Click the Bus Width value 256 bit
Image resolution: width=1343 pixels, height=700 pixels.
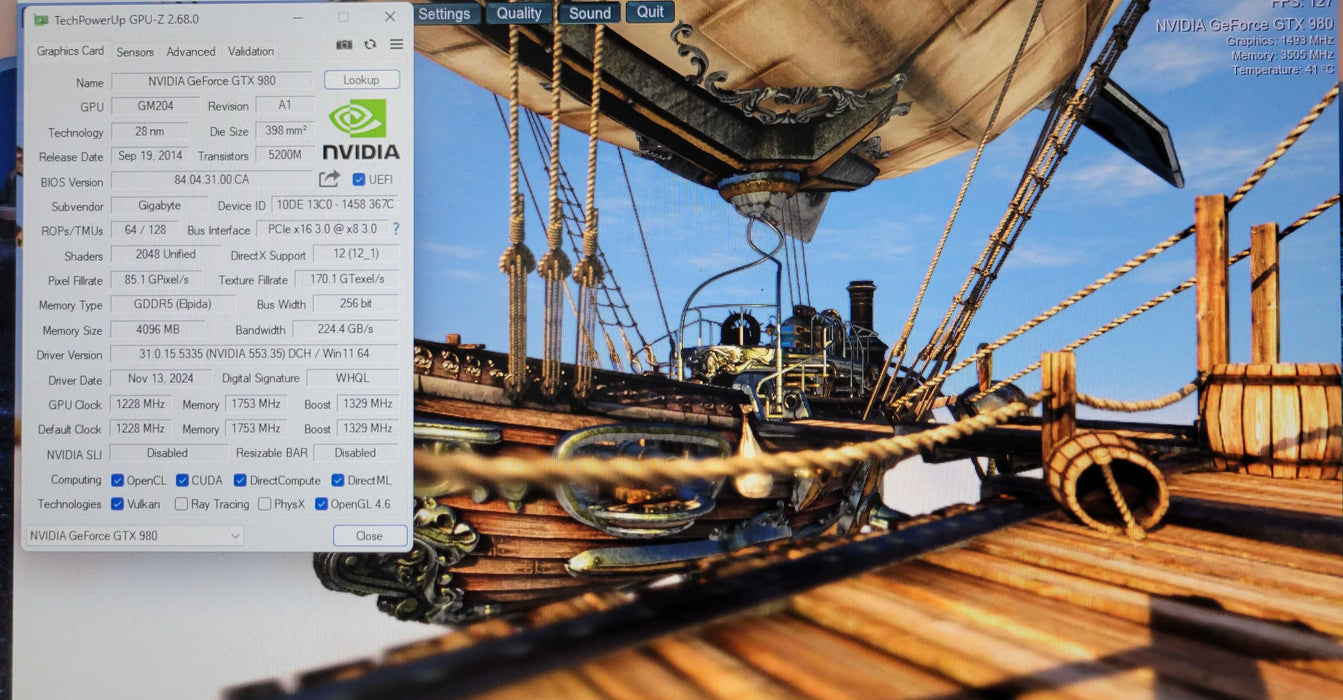pyautogui.click(x=356, y=304)
